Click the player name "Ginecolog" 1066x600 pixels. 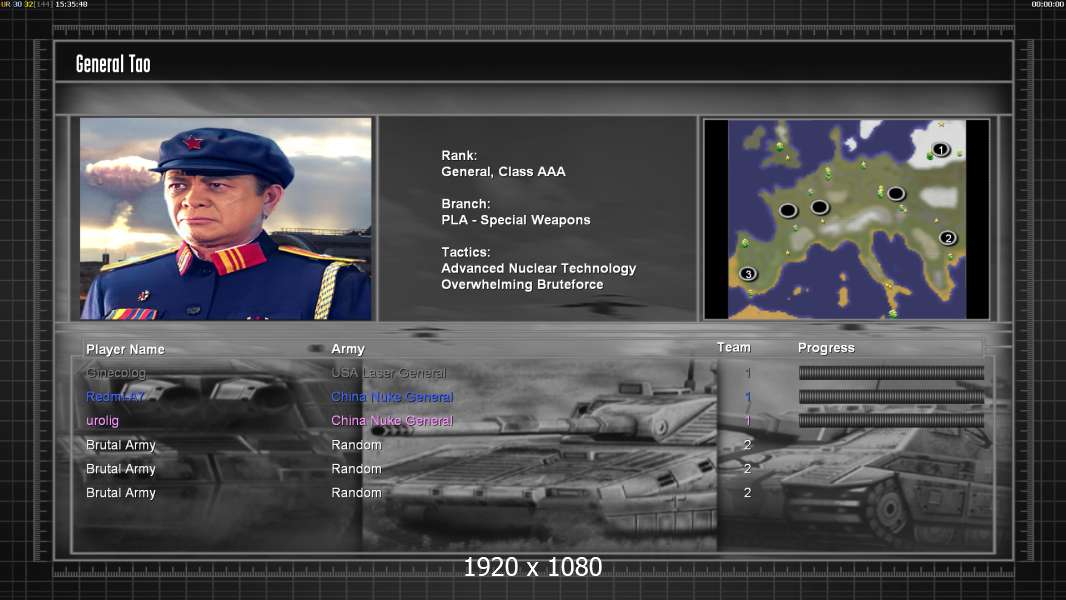pyautogui.click(x=116, y=373)
